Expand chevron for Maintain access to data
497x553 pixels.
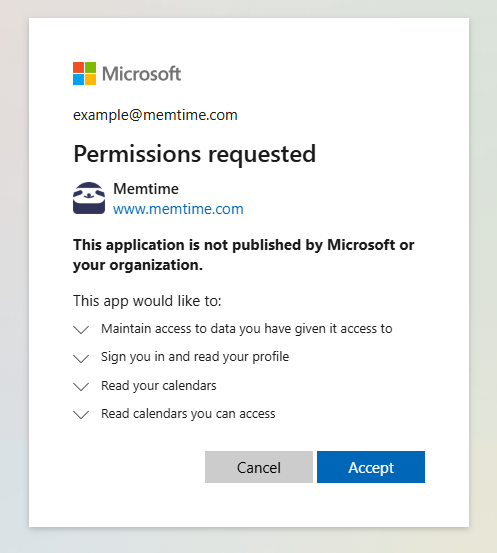coord(81,330)
